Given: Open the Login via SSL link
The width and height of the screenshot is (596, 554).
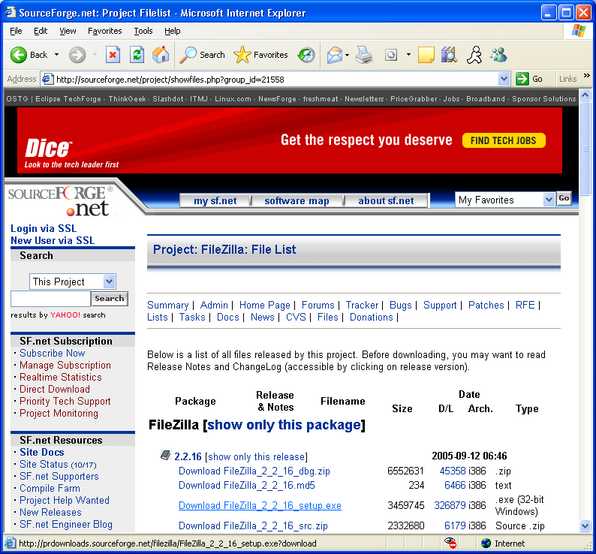Looking at the screenshot, I should click(43, 228).
